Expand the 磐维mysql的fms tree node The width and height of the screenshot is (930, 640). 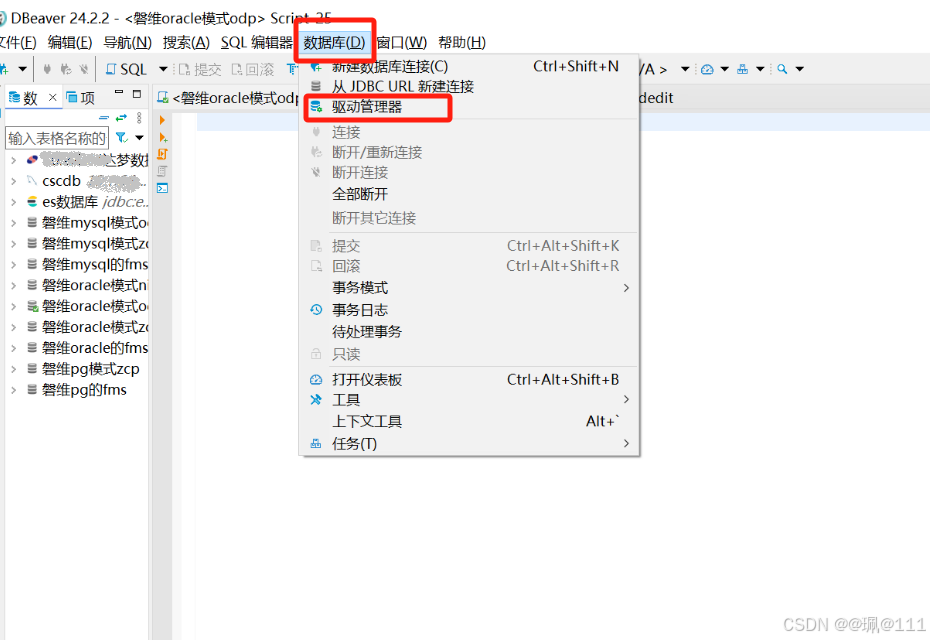14,265
